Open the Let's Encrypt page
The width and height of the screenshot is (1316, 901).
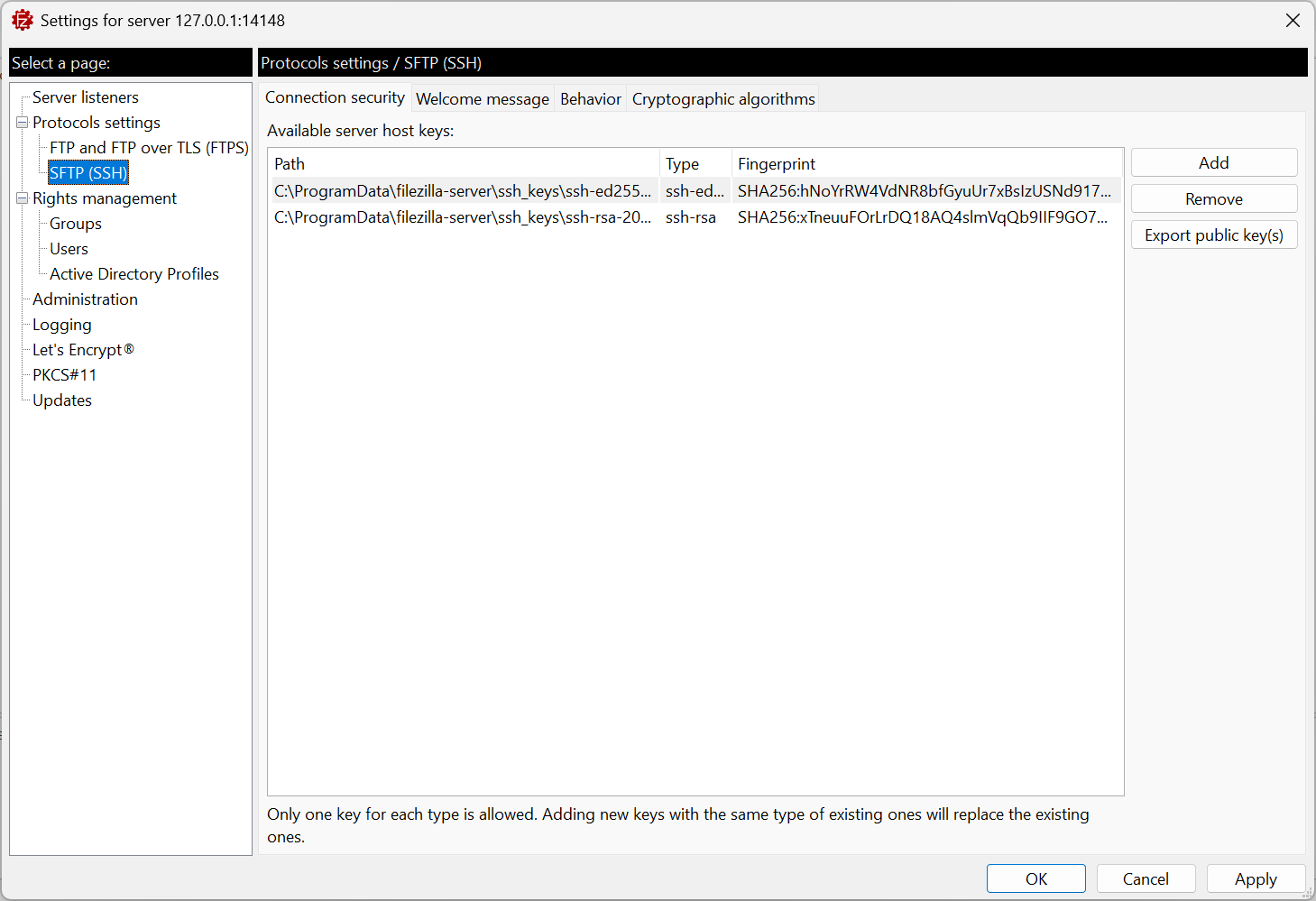point(83,350)
